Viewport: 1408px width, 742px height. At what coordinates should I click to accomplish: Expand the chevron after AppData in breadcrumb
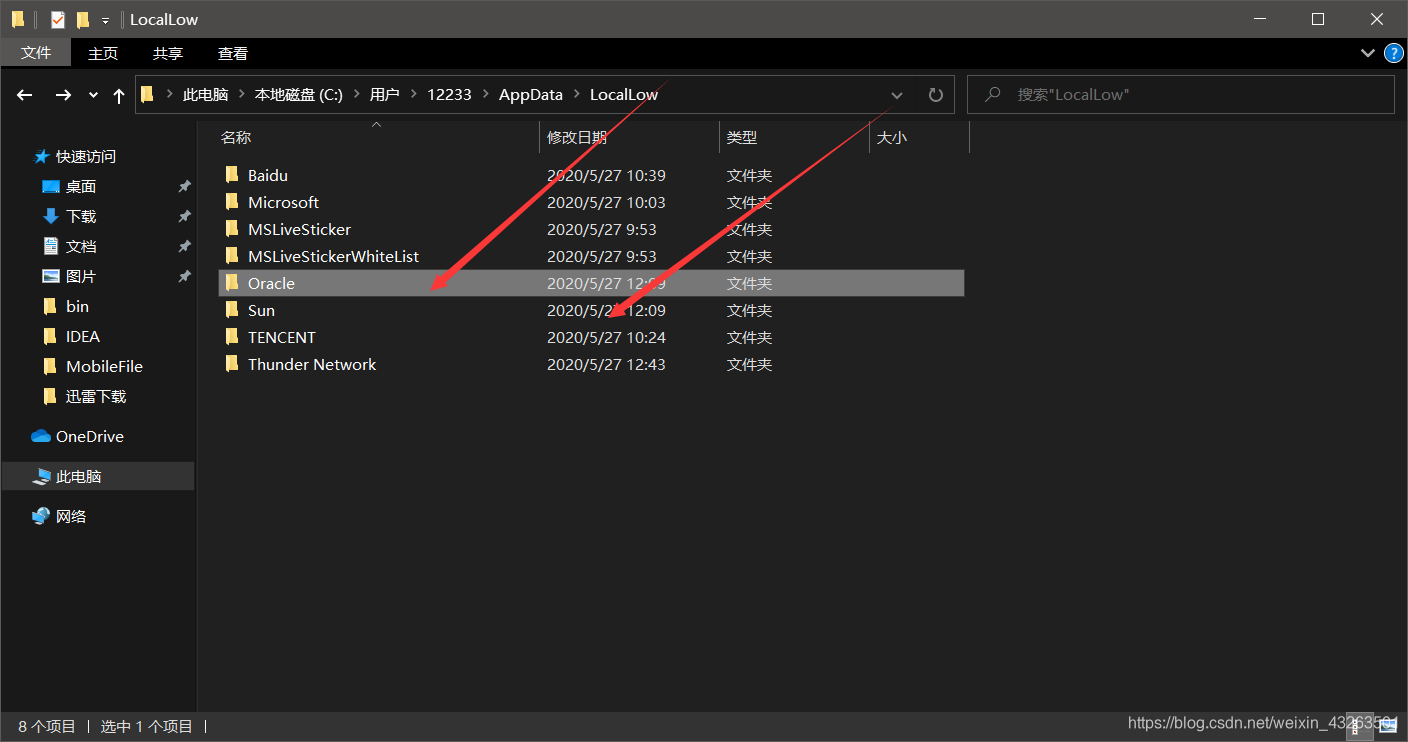tap(577, 95)
